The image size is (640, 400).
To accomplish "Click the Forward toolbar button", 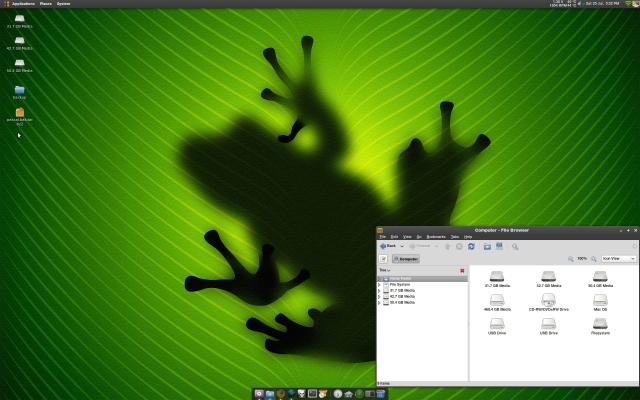I will click(x=420, y=246).
